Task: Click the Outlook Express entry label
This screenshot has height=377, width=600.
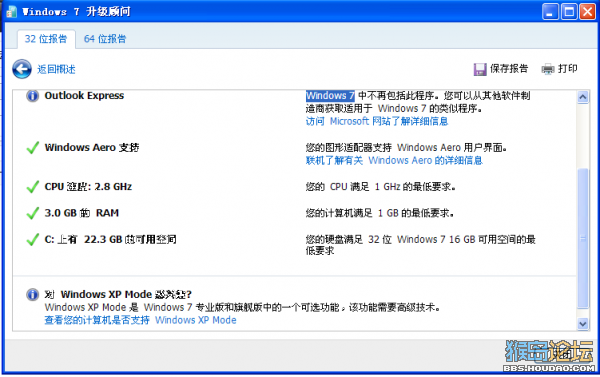Action: [84, 96]
